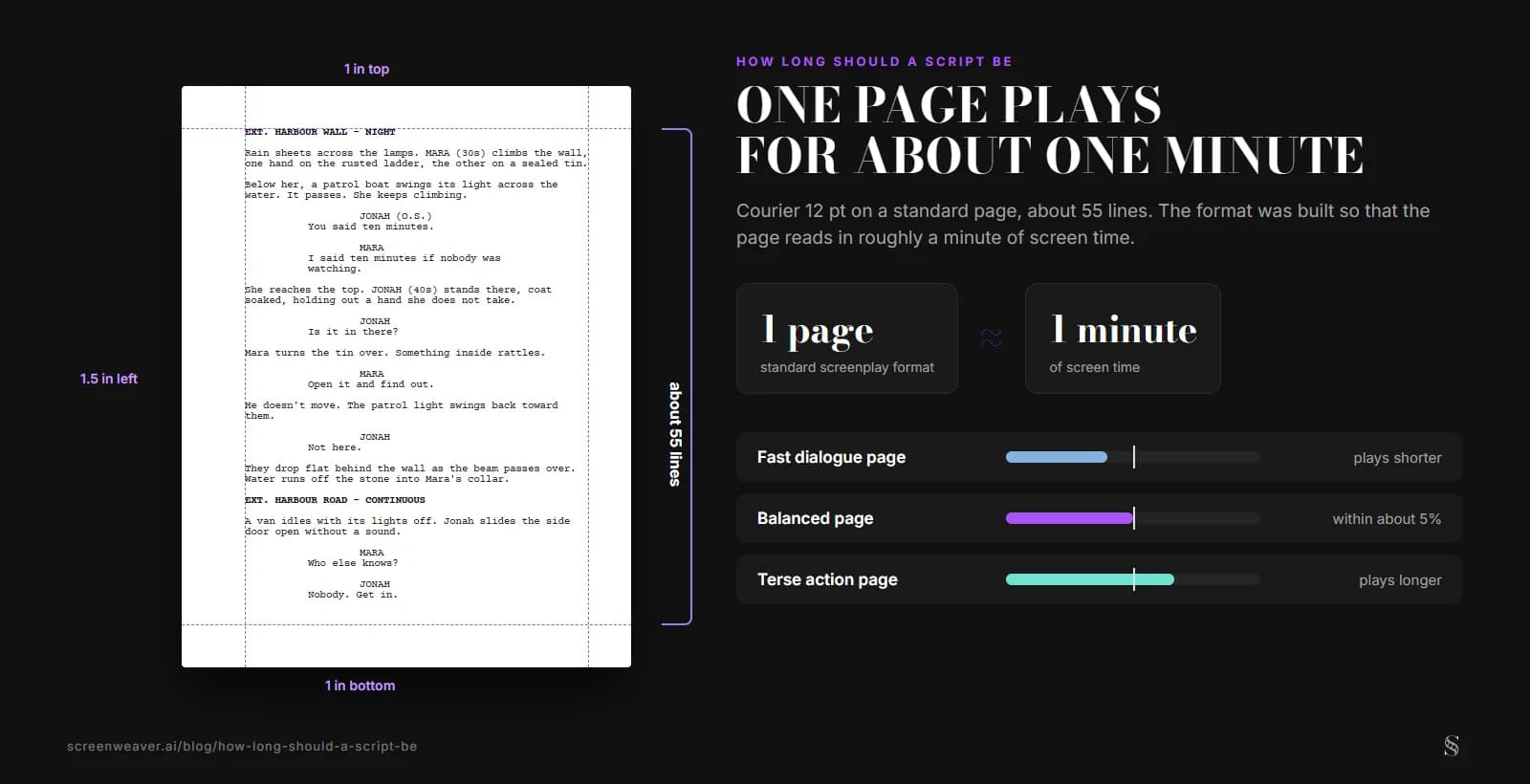Screen dimensions: 1530x784
Task: Click the 'HOW LONG SHOULD A SCRIPT BE' heading
Action: (874, 61)
